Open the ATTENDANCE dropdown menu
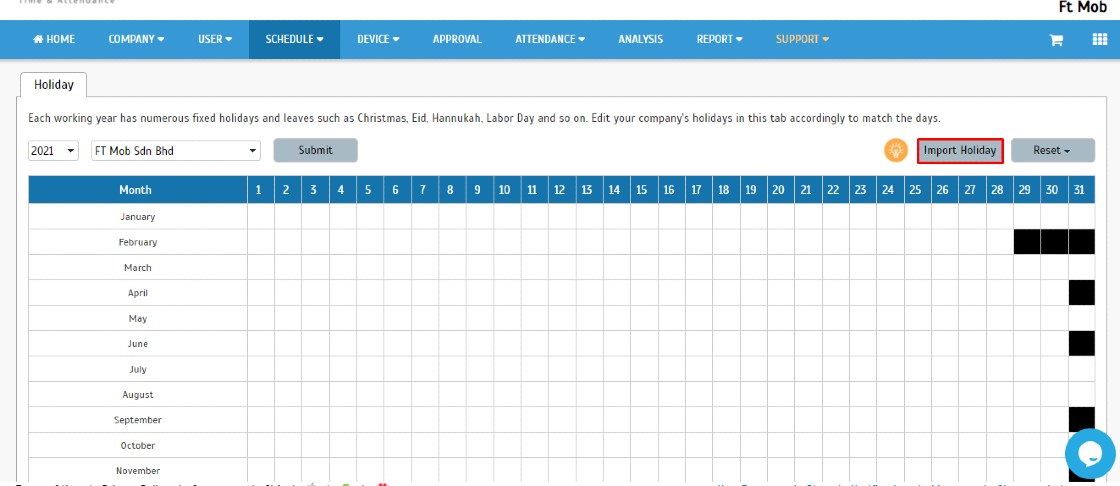This screenshot has width=1120, height=486. click(550, 39)
